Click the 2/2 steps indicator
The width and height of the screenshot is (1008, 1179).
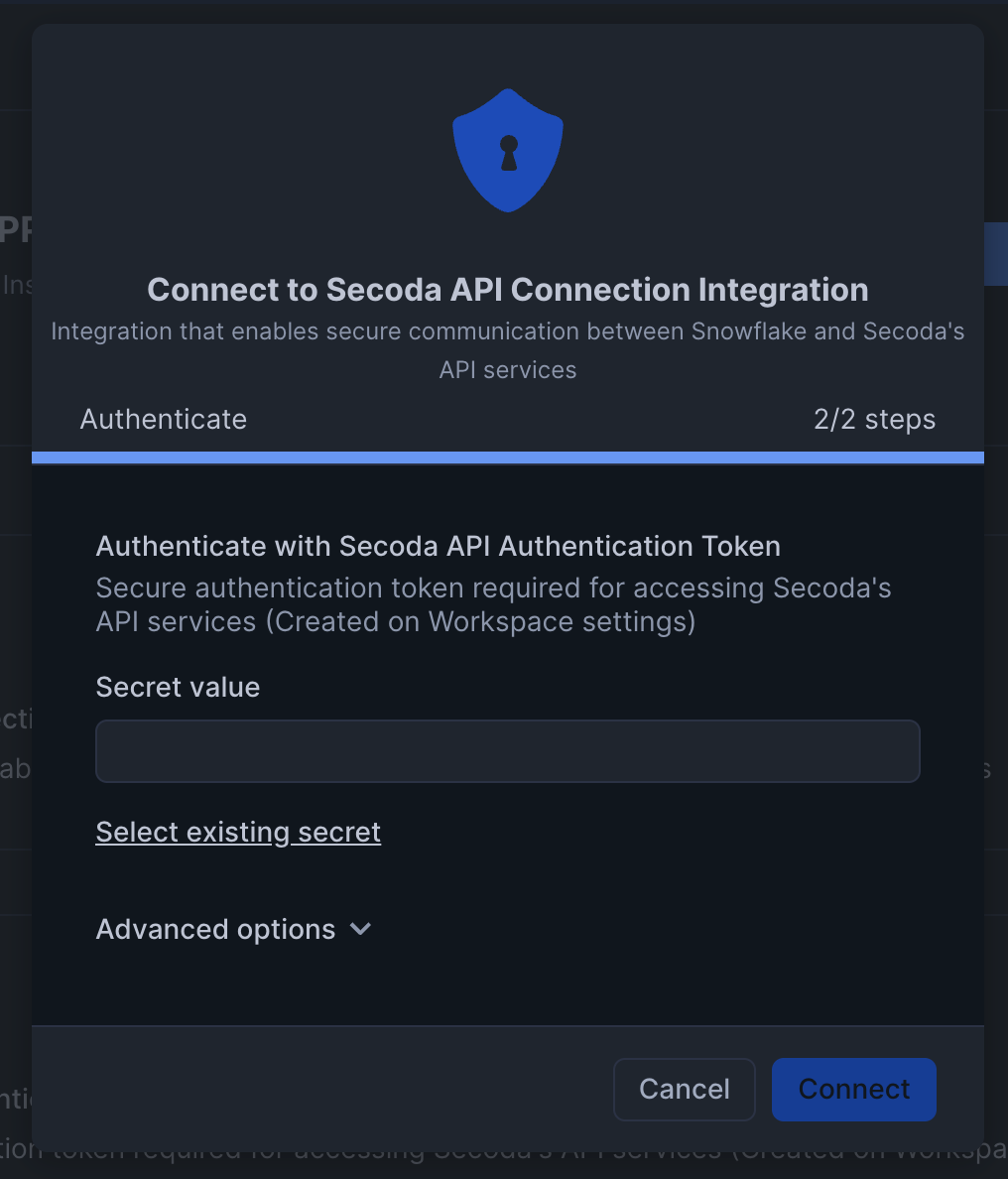coord(874,419)
